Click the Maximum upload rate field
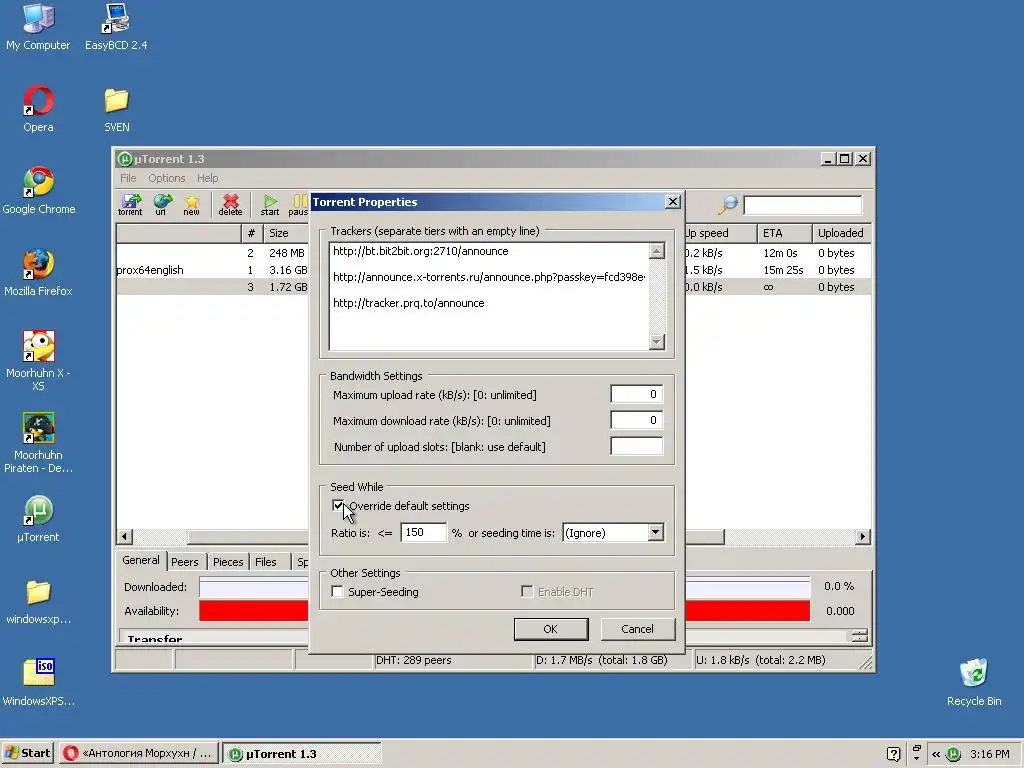This screenshot has height=768, width=1024. pos(636,394)
